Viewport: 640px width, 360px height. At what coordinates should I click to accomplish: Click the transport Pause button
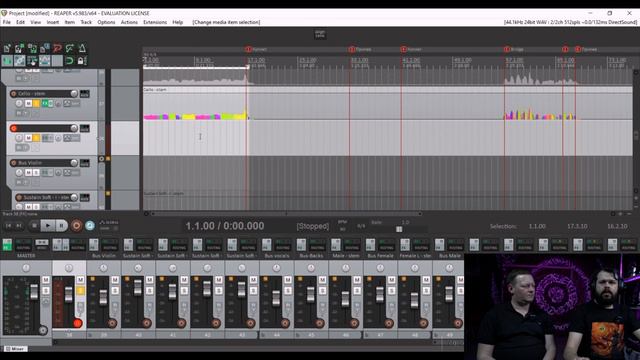(x=61, y=225)
